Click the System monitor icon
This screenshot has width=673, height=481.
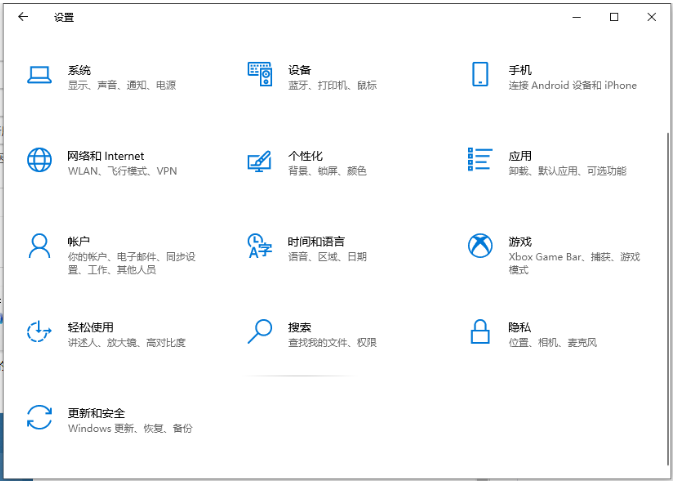click(39, 75)
